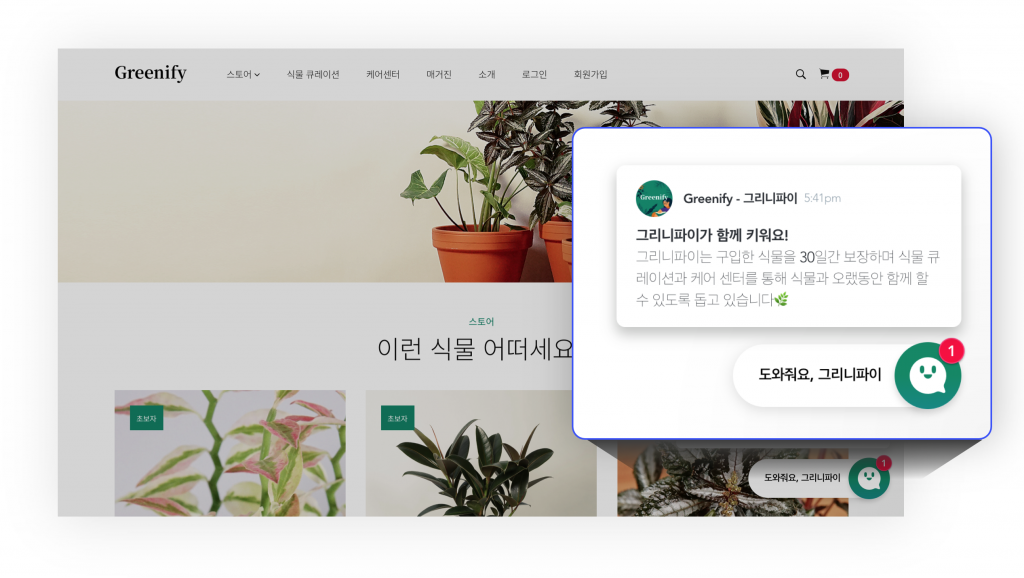Open the large green chat bubble icon
The height and width of the screenshot is (578, 1024).
click(x=927, y=376)
